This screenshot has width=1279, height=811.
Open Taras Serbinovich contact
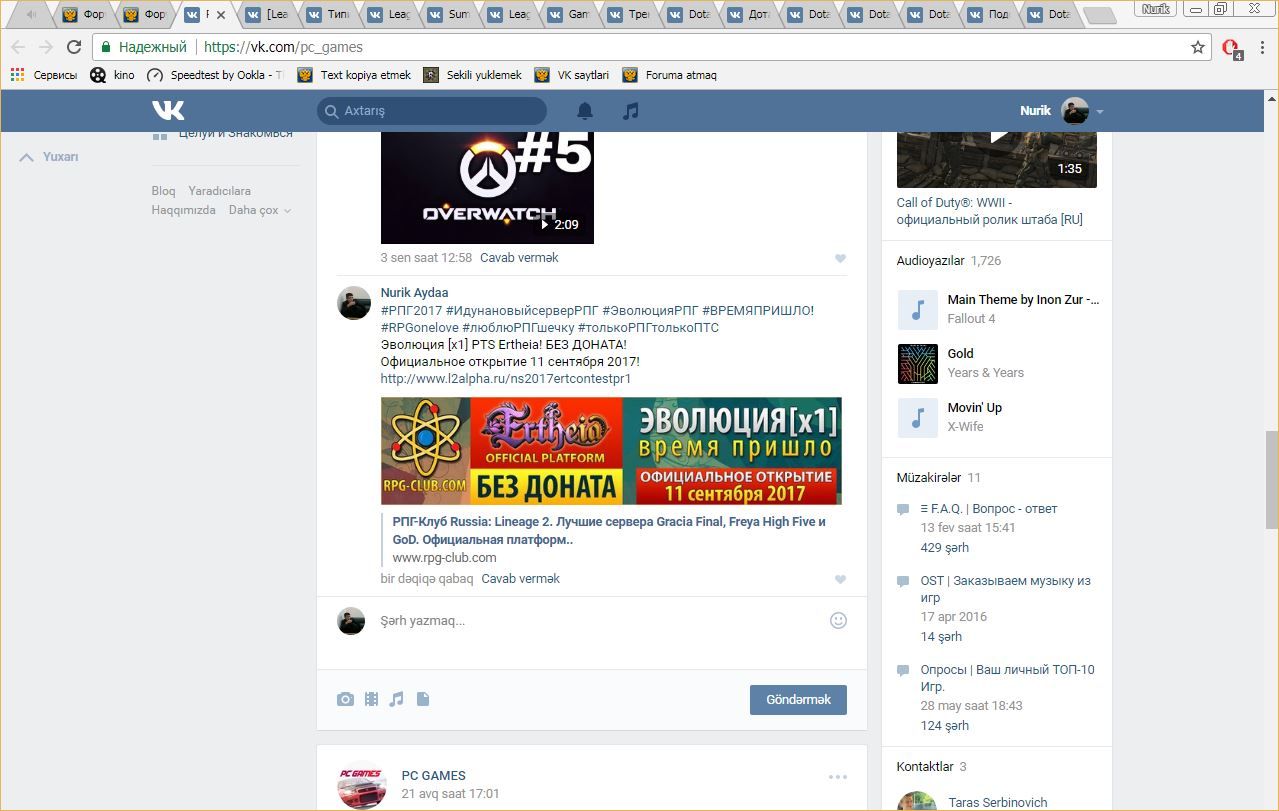coord(997,803)
